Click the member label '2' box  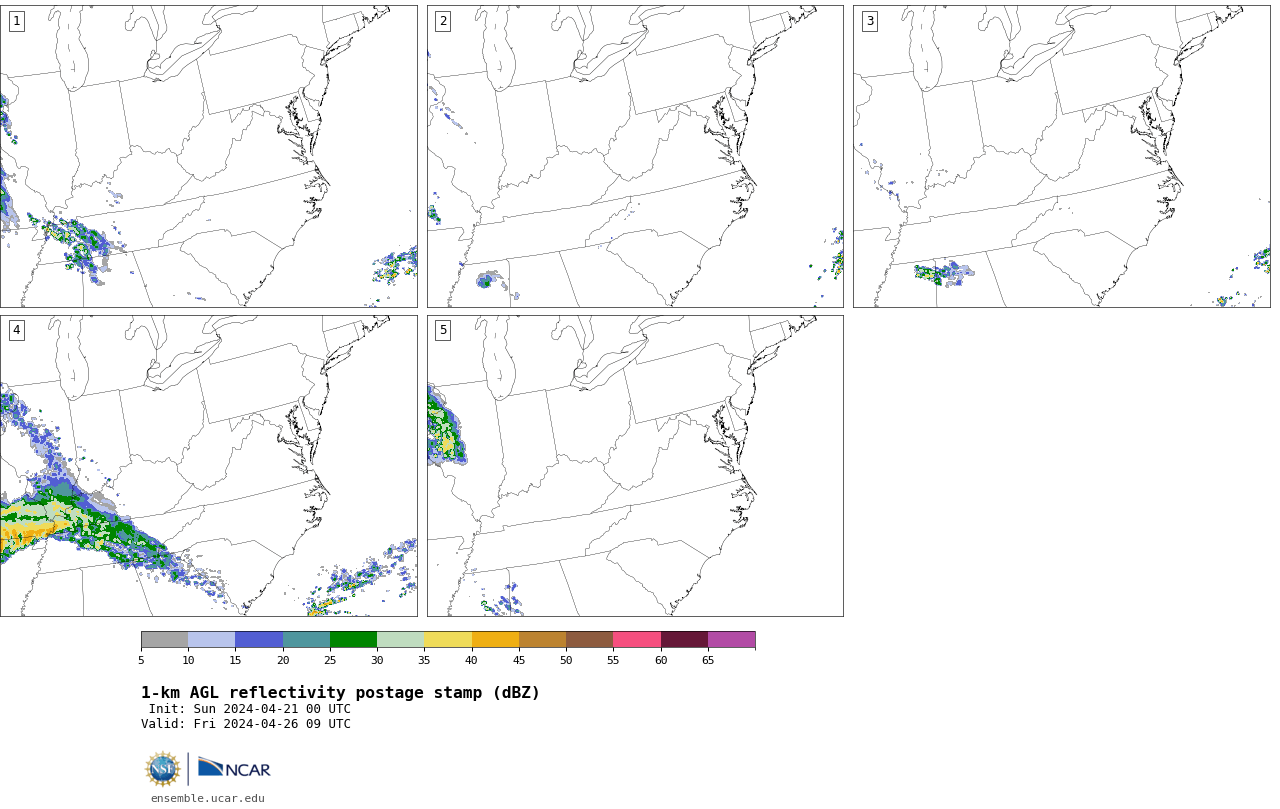(x=443, y=21)
